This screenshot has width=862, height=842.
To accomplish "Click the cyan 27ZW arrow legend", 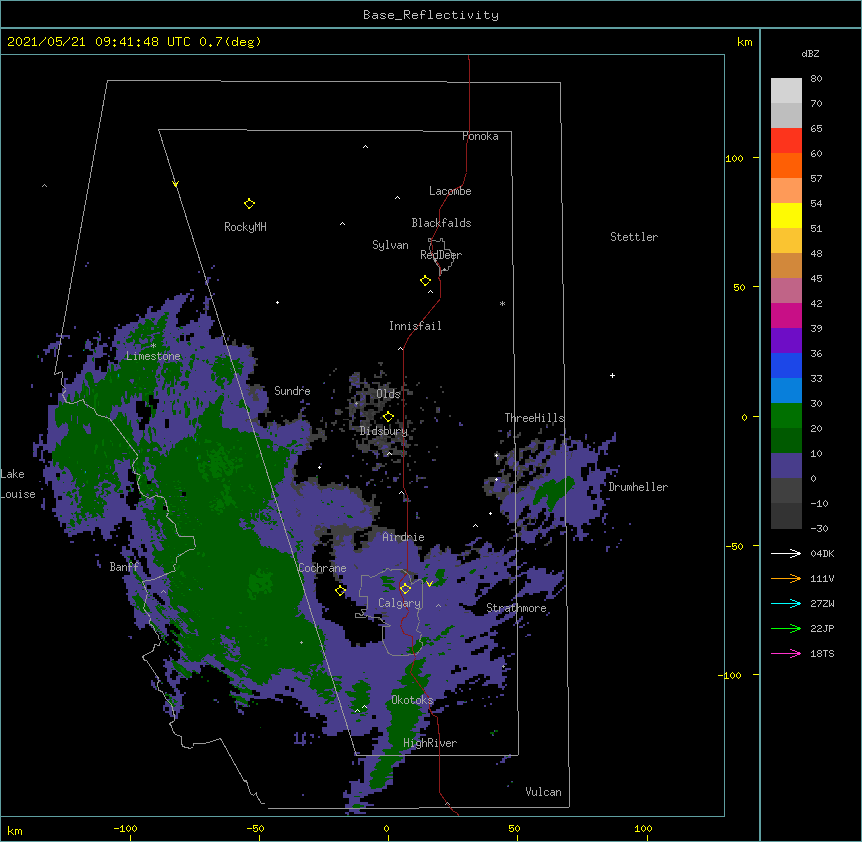I will coord(786,603).
